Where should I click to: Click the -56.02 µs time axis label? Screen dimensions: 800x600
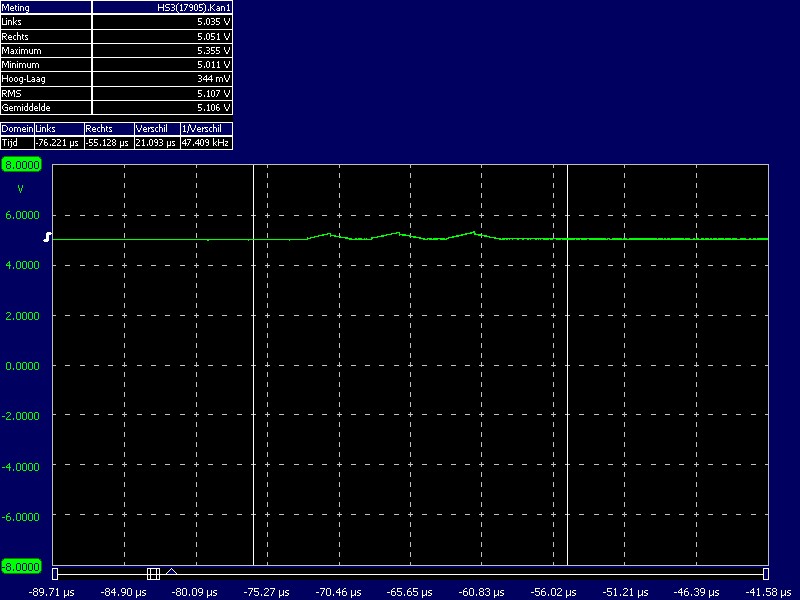[553, 592]
